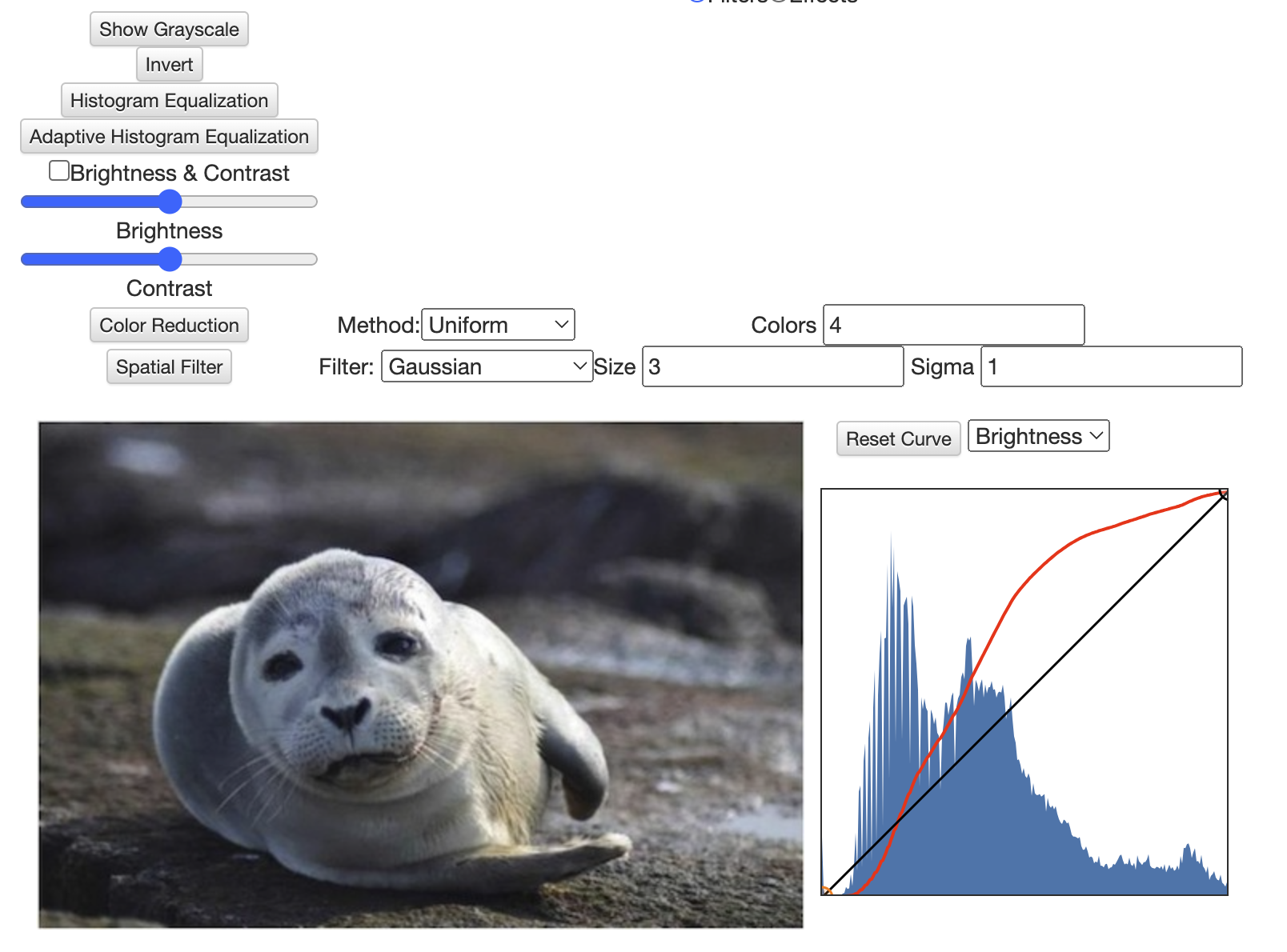Click the Brightness slider handle
Screen dimensions: 1287x952
(x=170, y=202)
